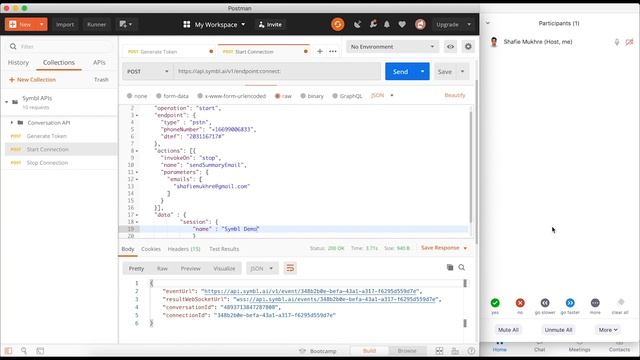Open the Runner button
Image resolution: width=640 pixels, height=360 pixels.
[96, 24]
